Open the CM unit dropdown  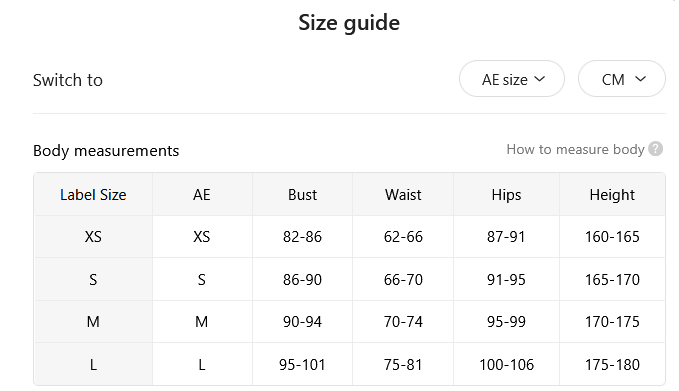tap(621, 79)
